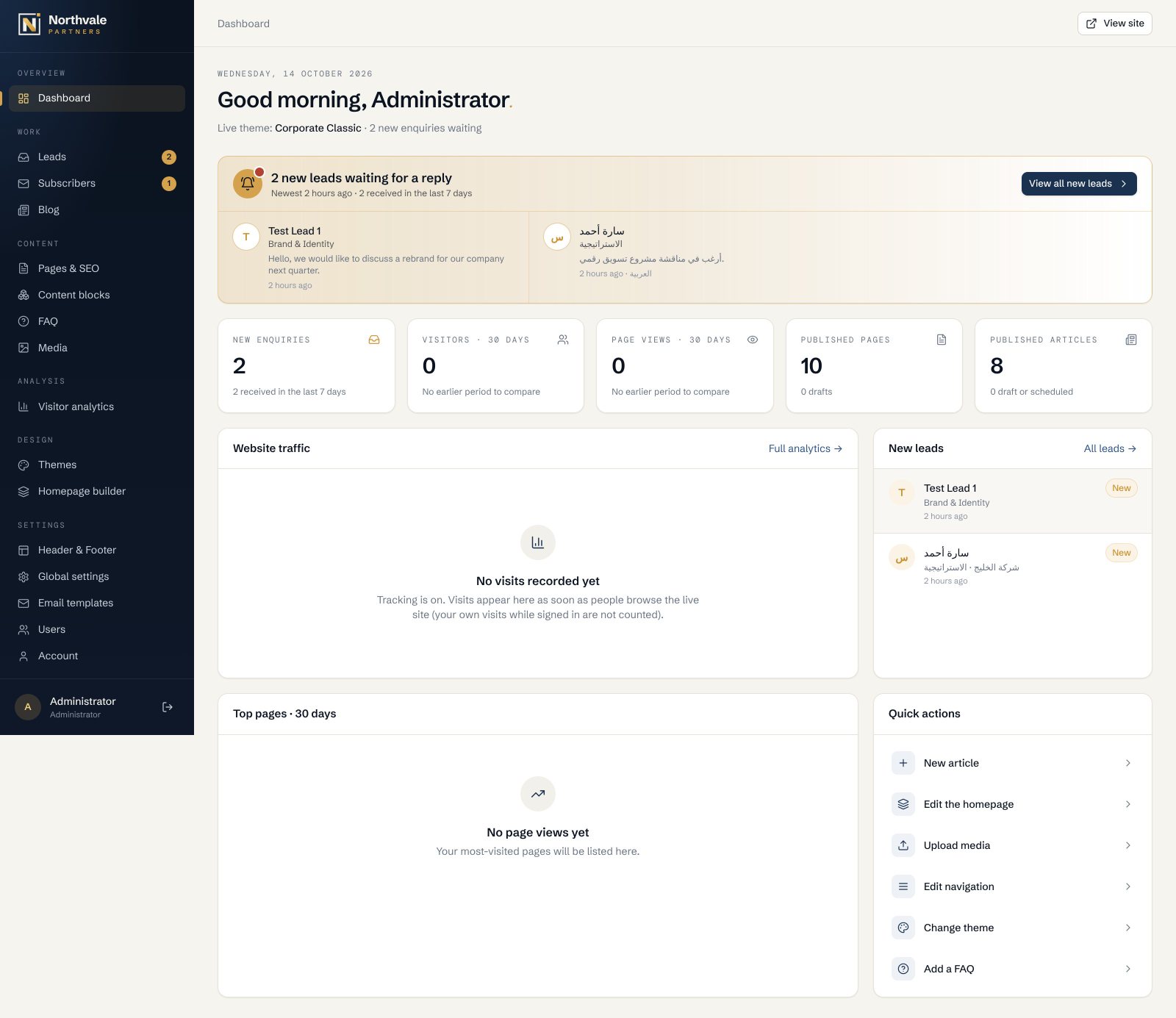This screenshot has height=1018, width=1176.
Task: Click the chevron next to New article
Action: 1128,763
